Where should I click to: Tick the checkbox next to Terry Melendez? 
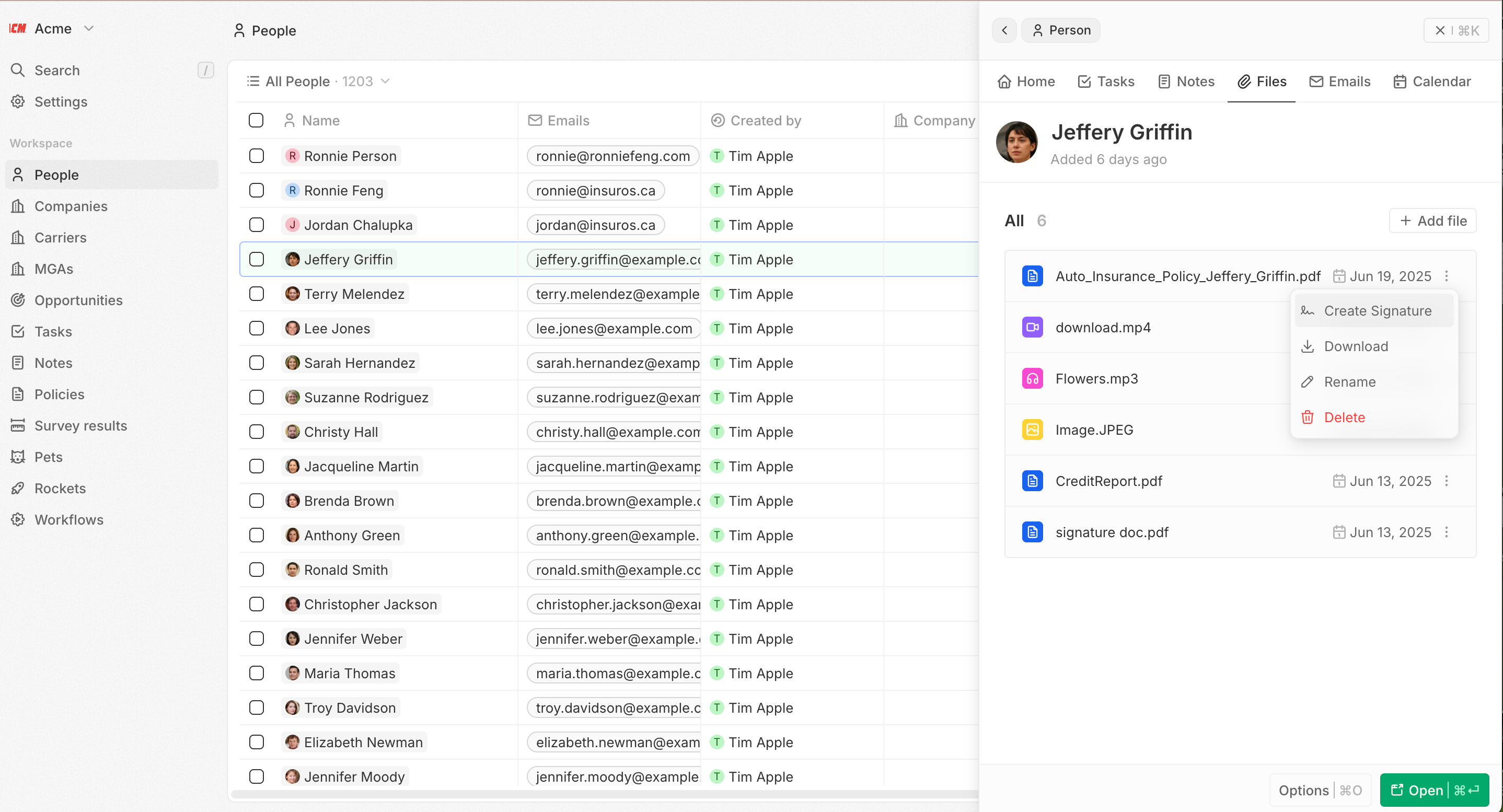pos(256,294)
